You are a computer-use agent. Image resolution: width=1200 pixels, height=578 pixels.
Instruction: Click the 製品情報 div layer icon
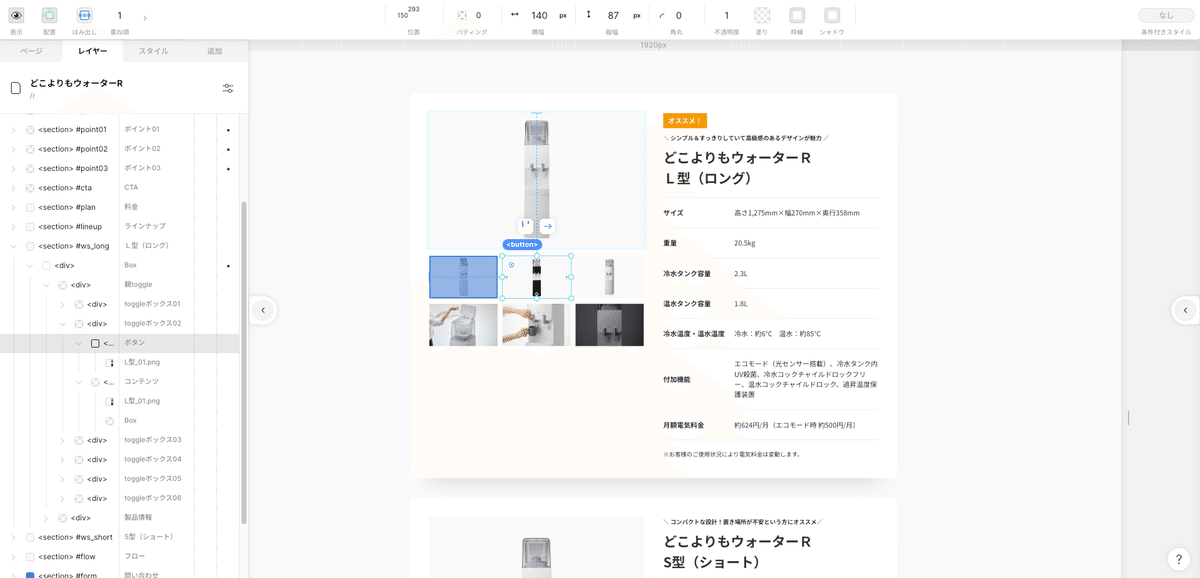63,518
